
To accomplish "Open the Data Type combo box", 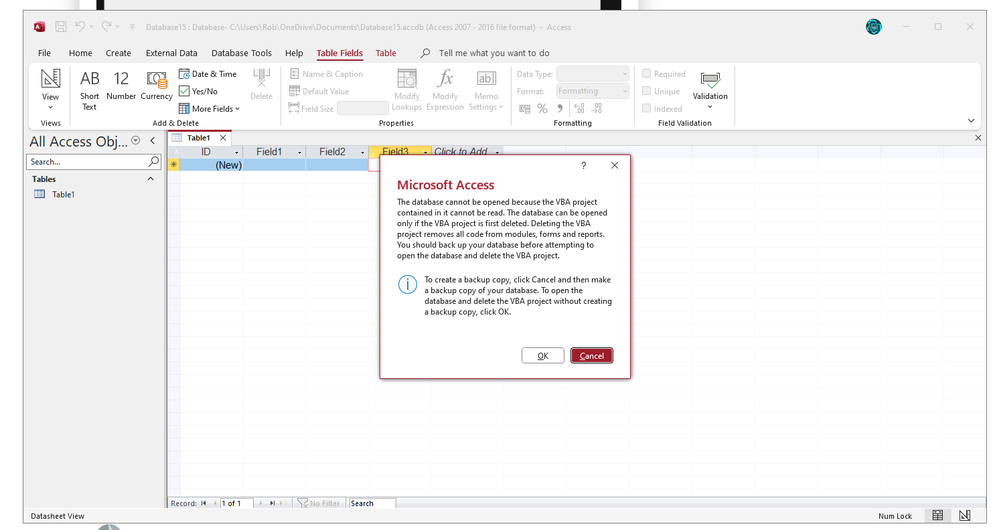I will (x=593, y=74).
